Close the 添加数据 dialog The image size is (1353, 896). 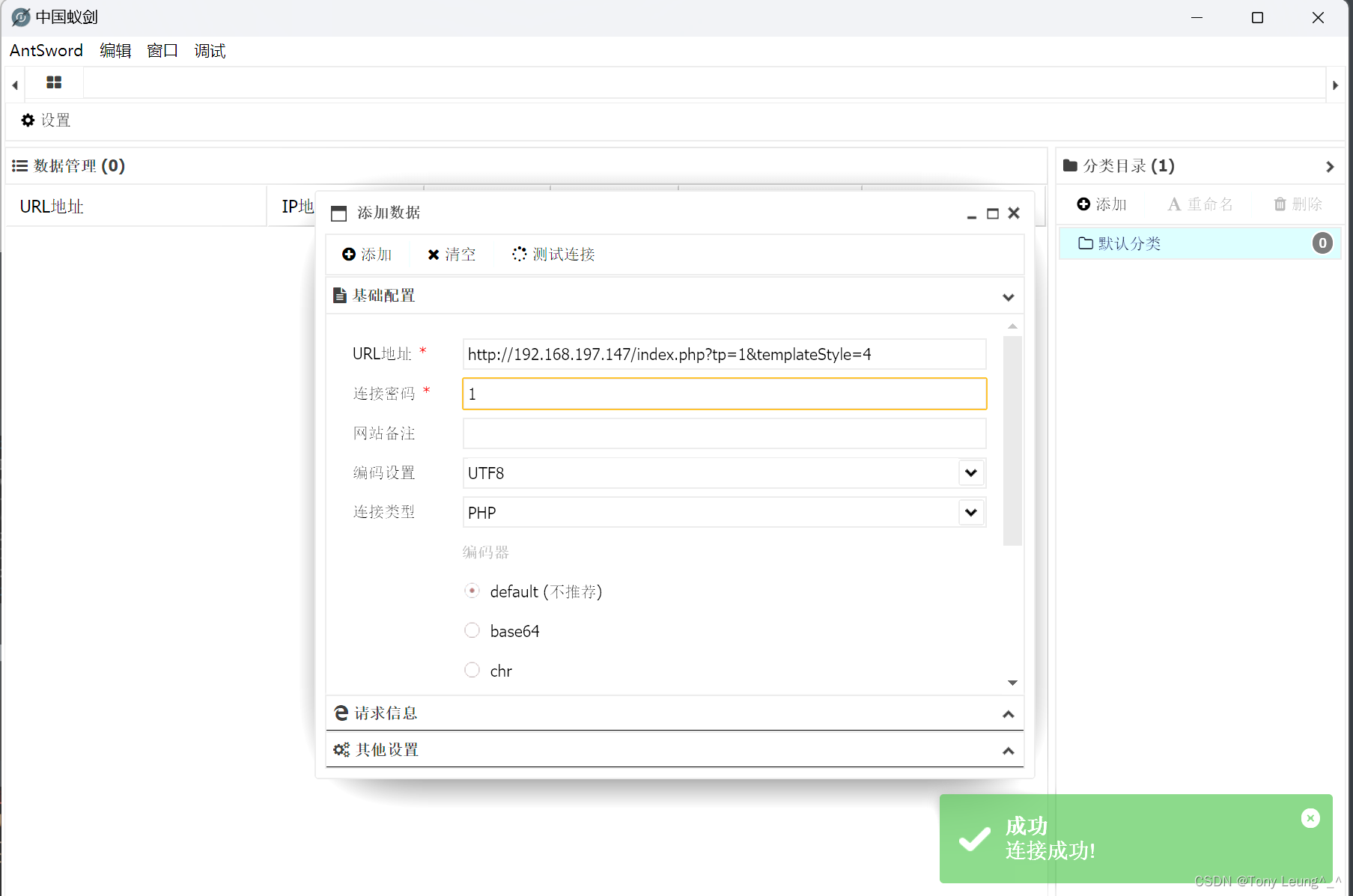[1014, 213]
